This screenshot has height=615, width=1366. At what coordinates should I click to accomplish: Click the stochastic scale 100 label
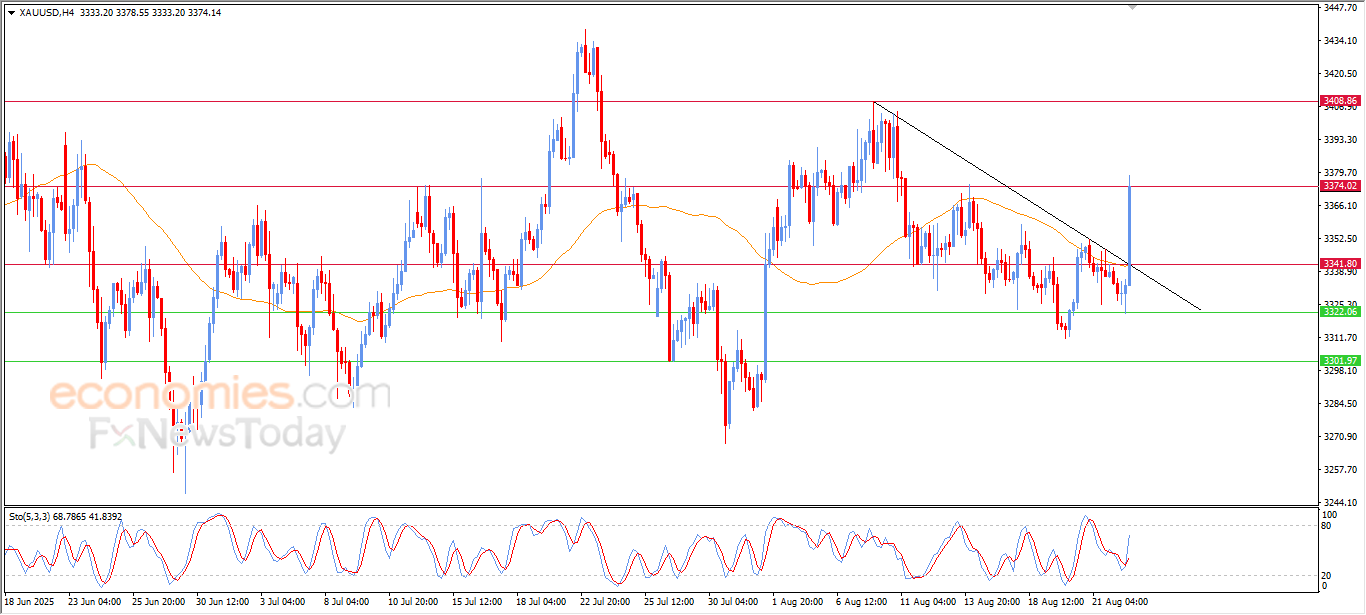(x=1329, y=514)
